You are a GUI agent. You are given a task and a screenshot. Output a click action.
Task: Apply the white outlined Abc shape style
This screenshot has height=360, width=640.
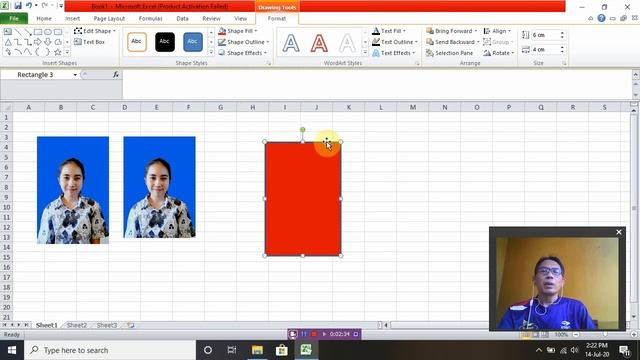coord(137,42)
